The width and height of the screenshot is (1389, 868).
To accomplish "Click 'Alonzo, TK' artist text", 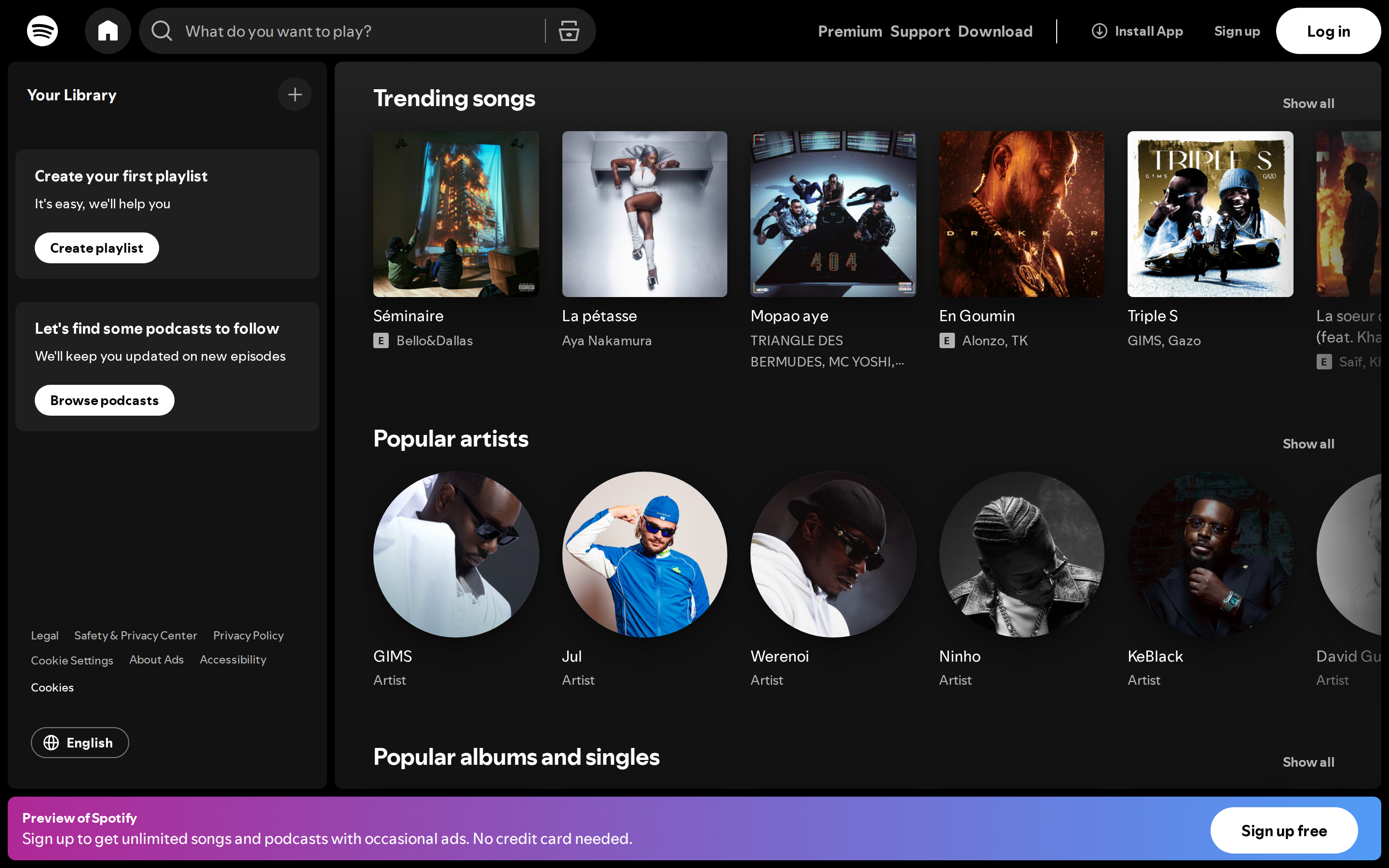I will (x=994, y=340).
